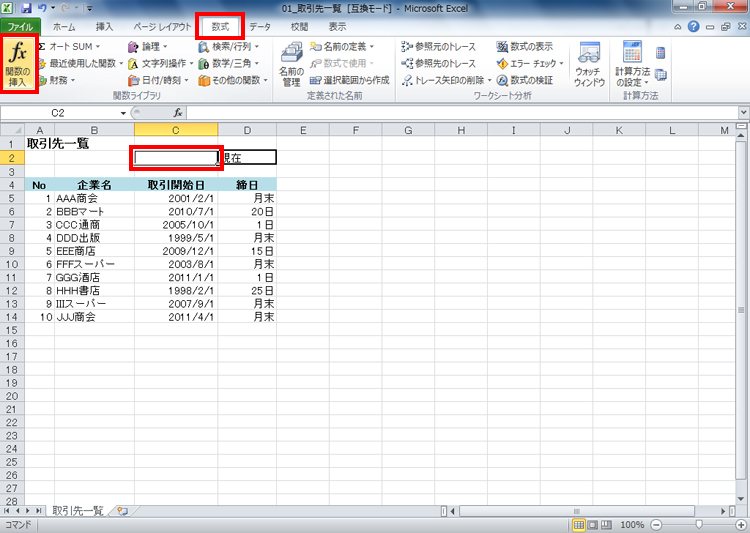The height and width of the screenshot is (533, 750).
Task: Click Evaluate Formula (数式の検証)
Action: pyautogui.click(x=525, y=80)
